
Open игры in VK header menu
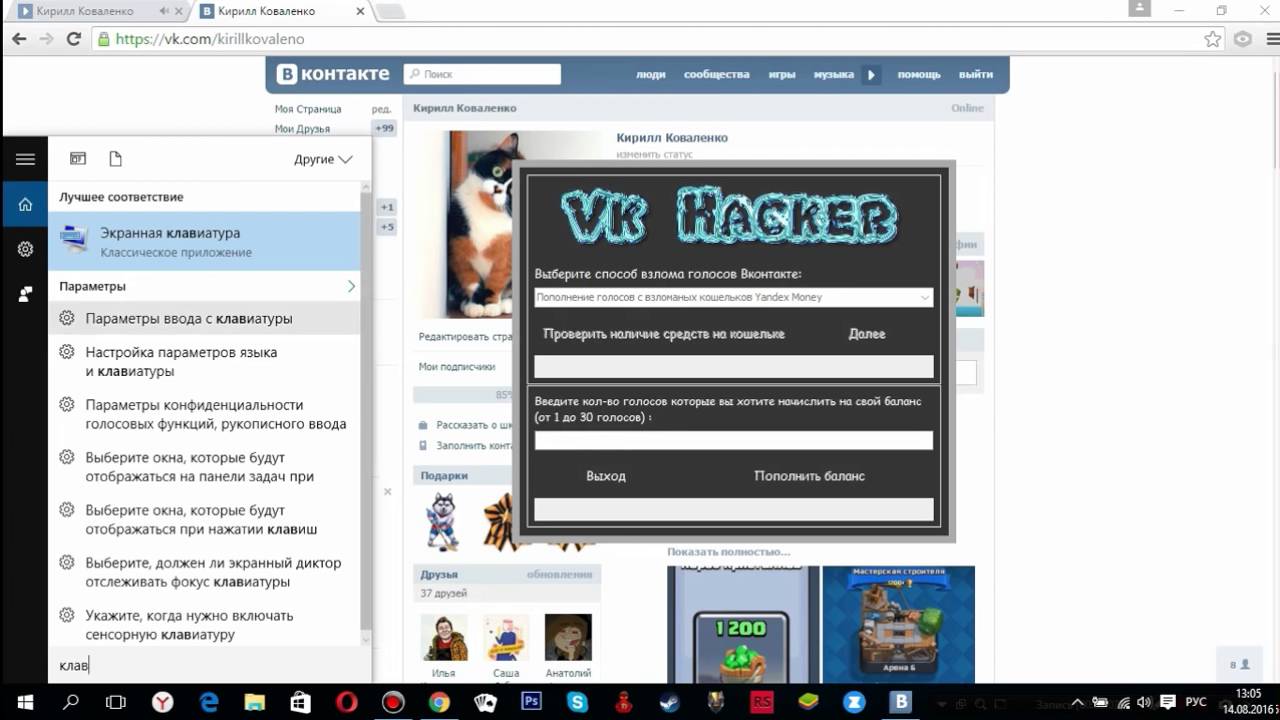pos(782,74)
